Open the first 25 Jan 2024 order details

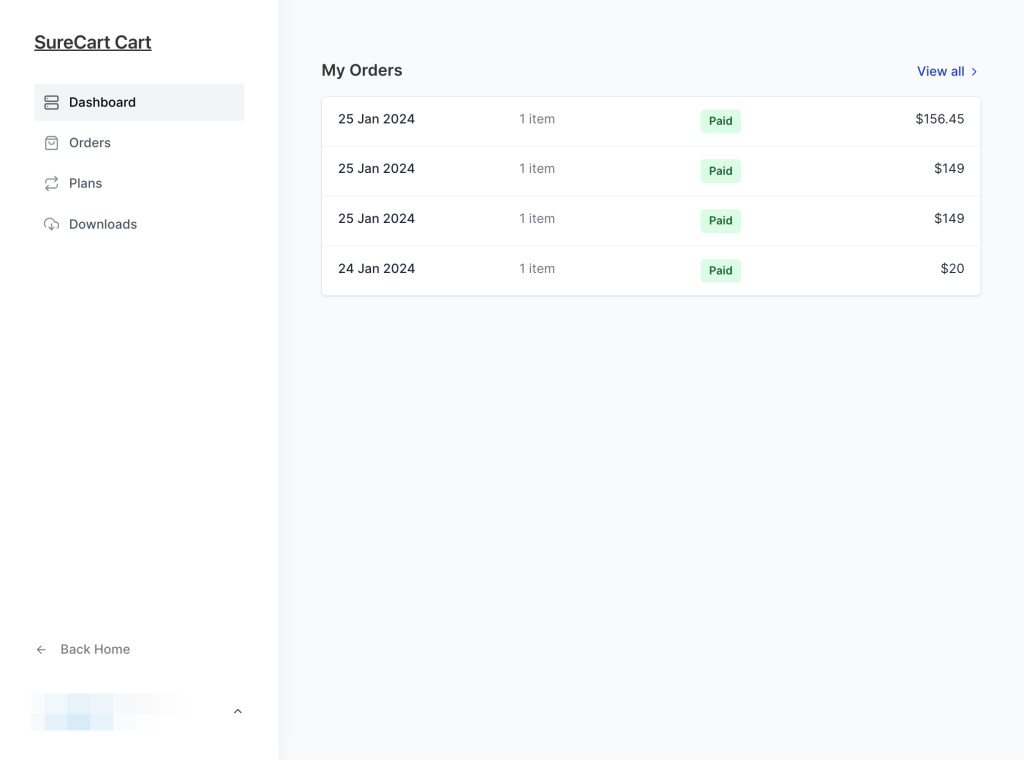tap(650, 119)
